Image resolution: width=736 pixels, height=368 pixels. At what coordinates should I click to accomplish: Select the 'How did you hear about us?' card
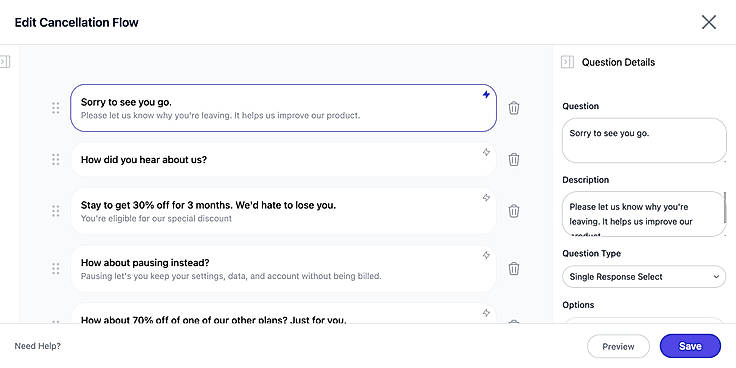coord(284,160)
